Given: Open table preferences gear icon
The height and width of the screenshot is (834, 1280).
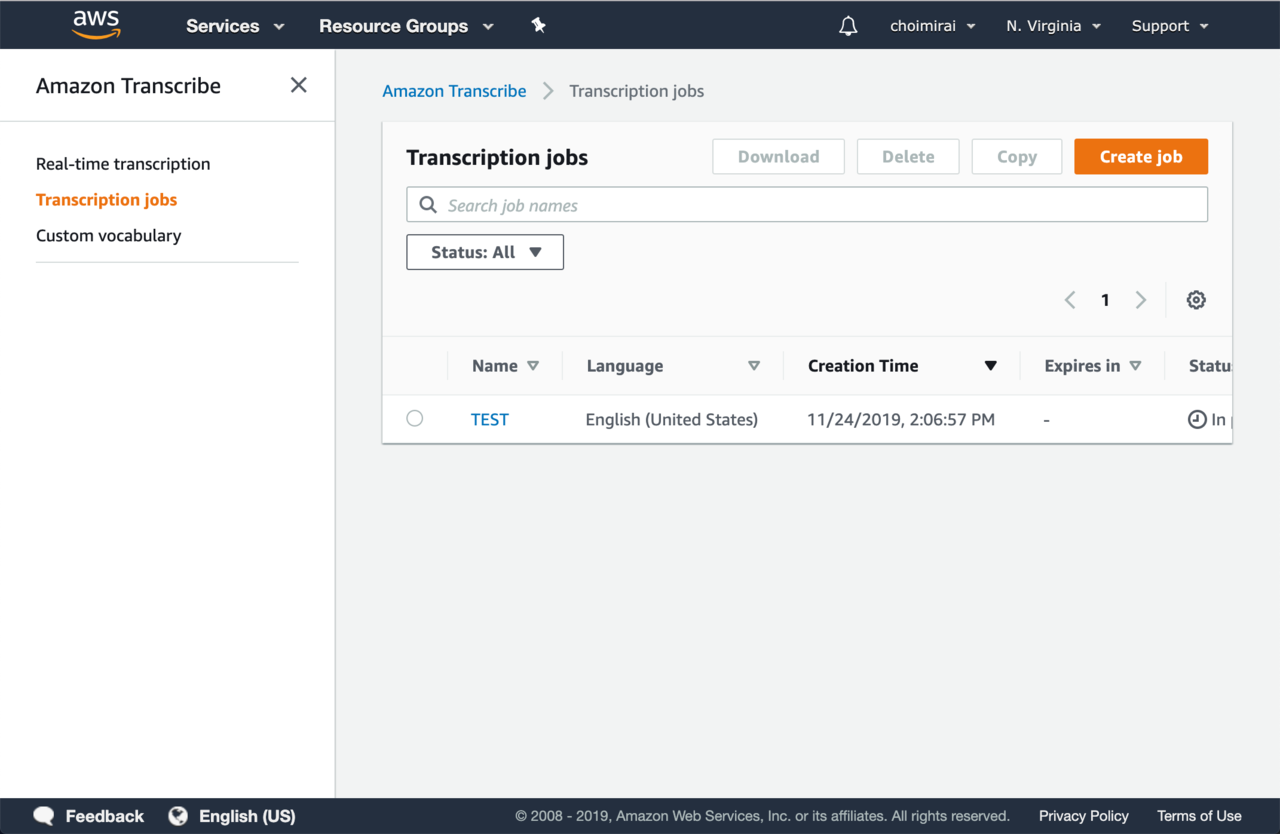Looking at the screenshot, I should tap(1196, 300).
